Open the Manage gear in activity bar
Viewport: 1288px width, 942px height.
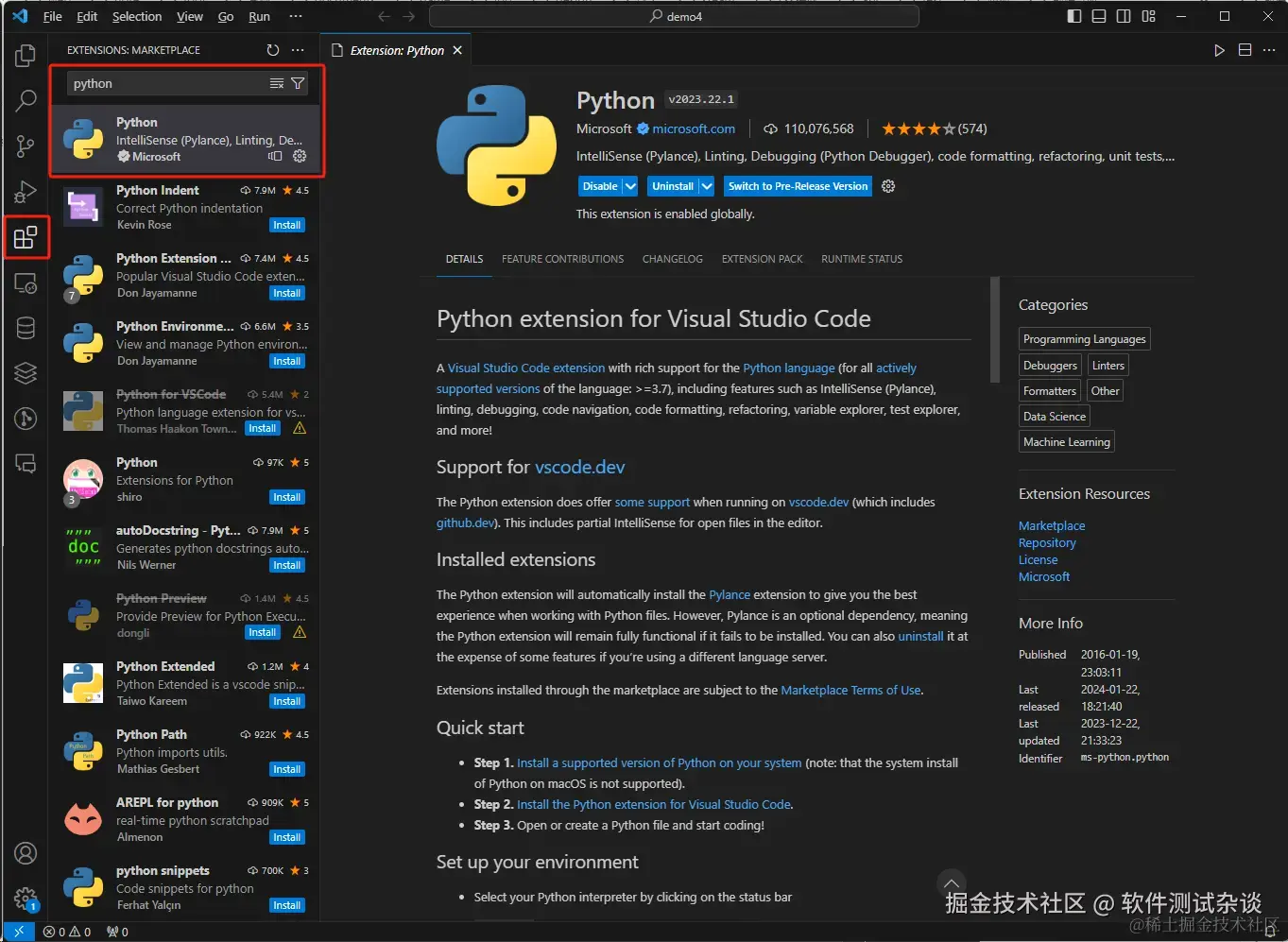[x=26, y=899]
